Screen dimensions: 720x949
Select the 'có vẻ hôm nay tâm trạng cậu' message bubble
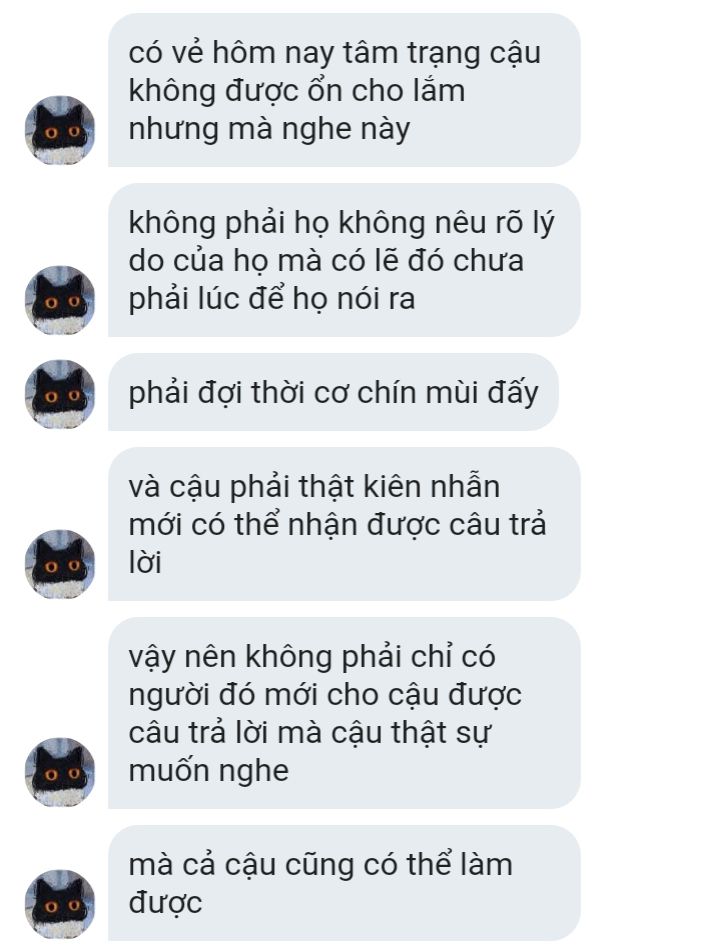[x=344, y=90]
